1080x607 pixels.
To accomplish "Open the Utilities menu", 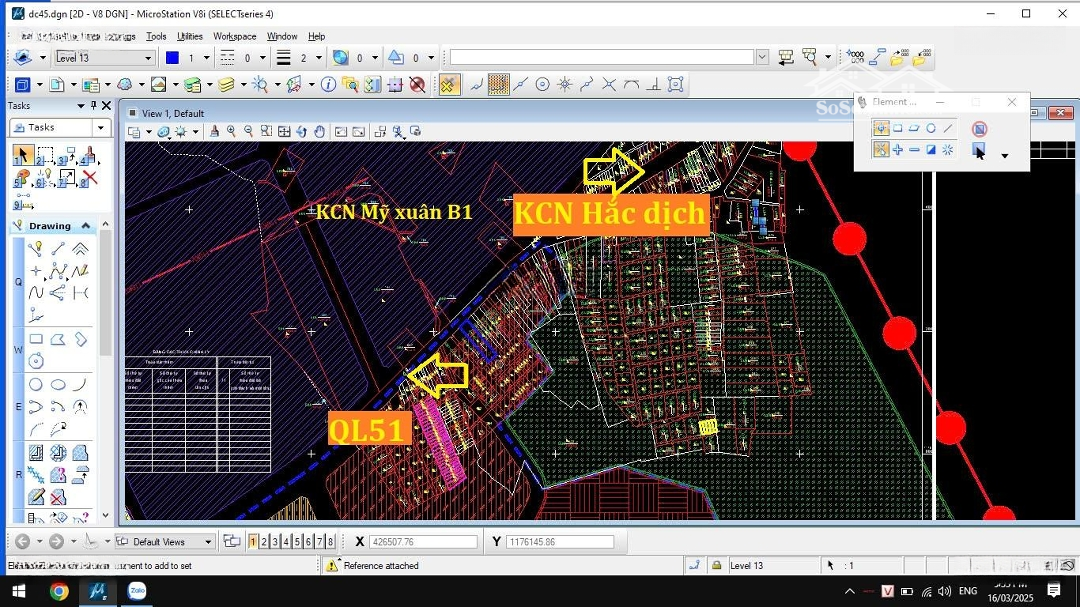I will click(189, 36).
